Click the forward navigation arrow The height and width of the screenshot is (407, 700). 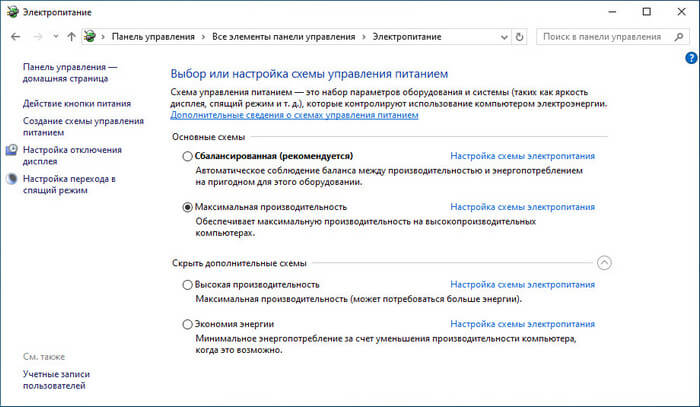coord(38,36)
